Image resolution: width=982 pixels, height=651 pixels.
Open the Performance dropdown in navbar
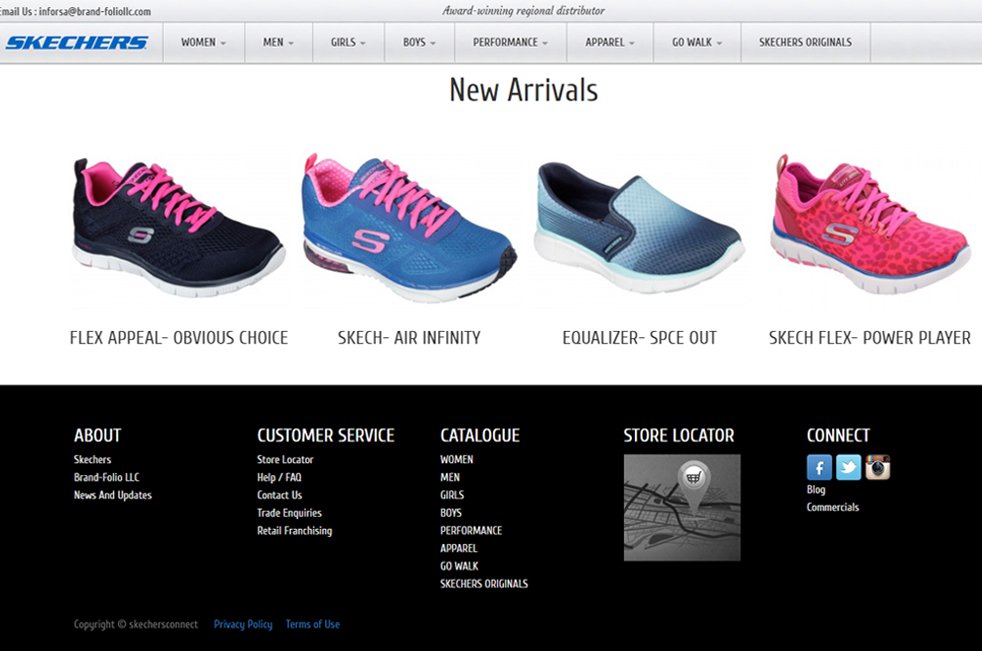[510, 43]
